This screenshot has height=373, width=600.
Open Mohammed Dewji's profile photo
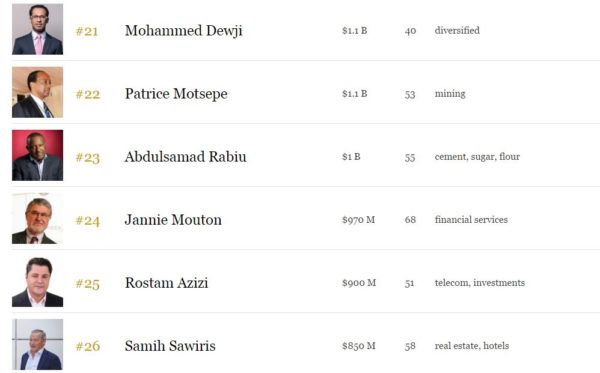coord(38,29)
